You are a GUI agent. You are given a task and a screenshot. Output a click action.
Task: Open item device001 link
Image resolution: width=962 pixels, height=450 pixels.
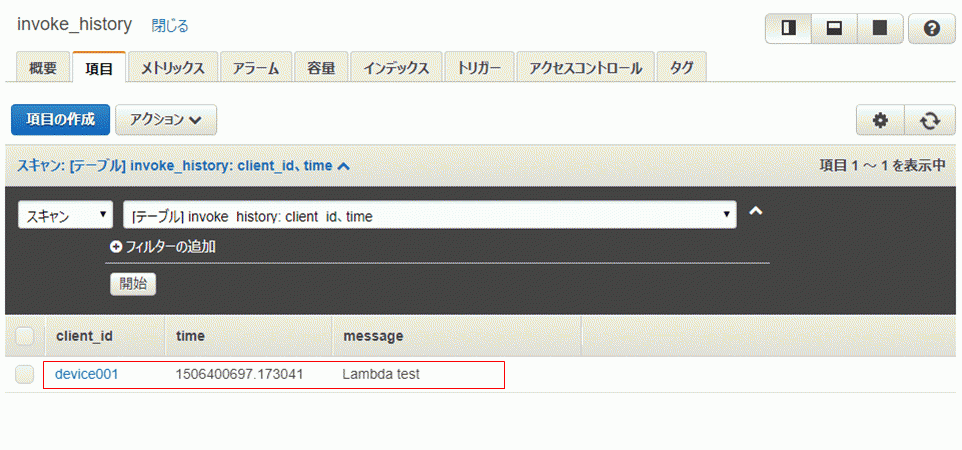coord(87,374)
